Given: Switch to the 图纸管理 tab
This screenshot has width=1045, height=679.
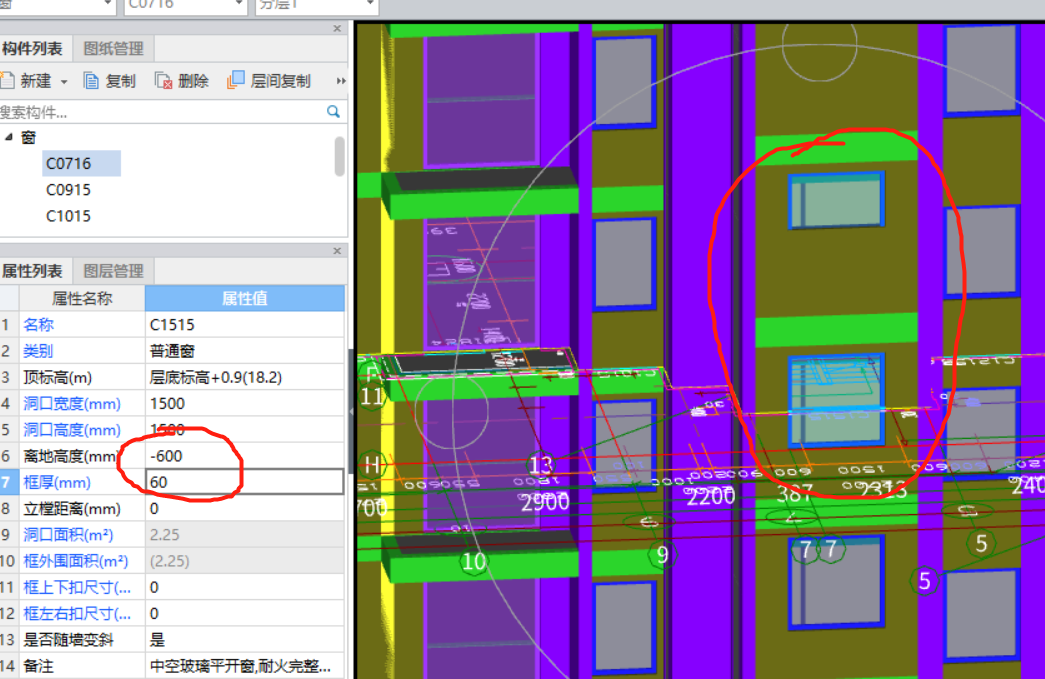Looking at the screenshot, I should point(113,49).
